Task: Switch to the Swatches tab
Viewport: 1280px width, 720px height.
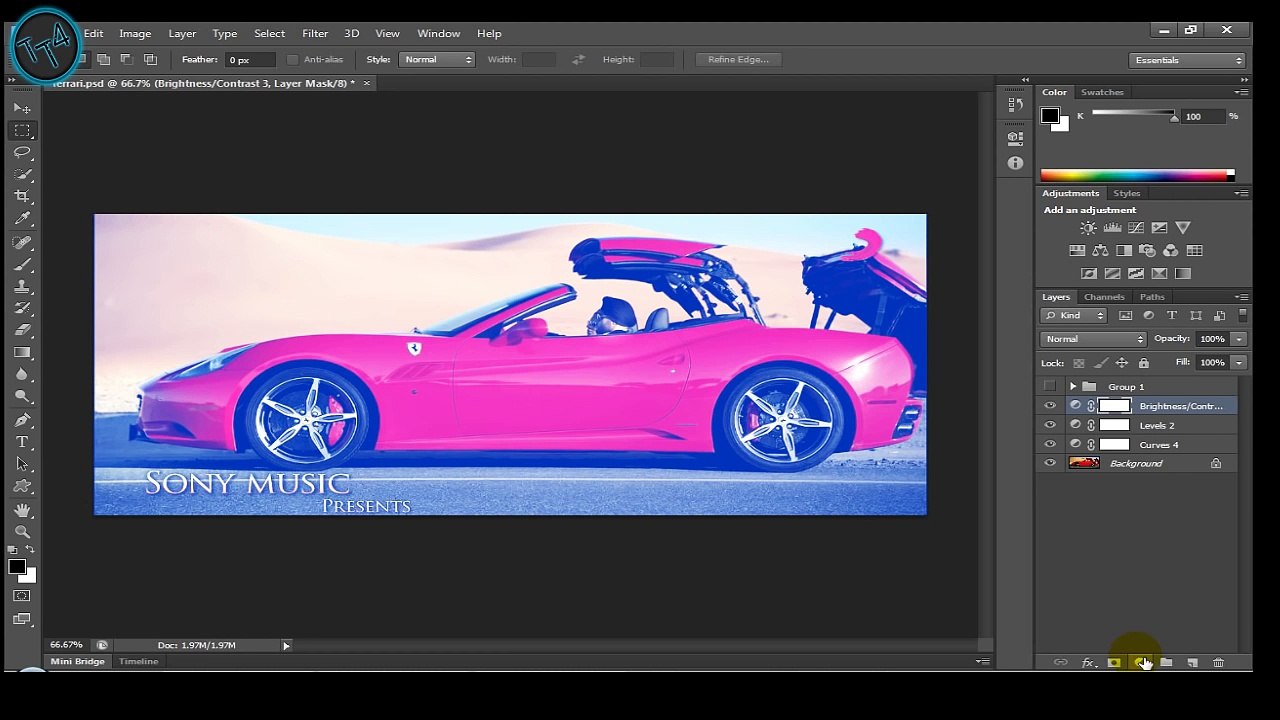Action: tap(1102, 92)
